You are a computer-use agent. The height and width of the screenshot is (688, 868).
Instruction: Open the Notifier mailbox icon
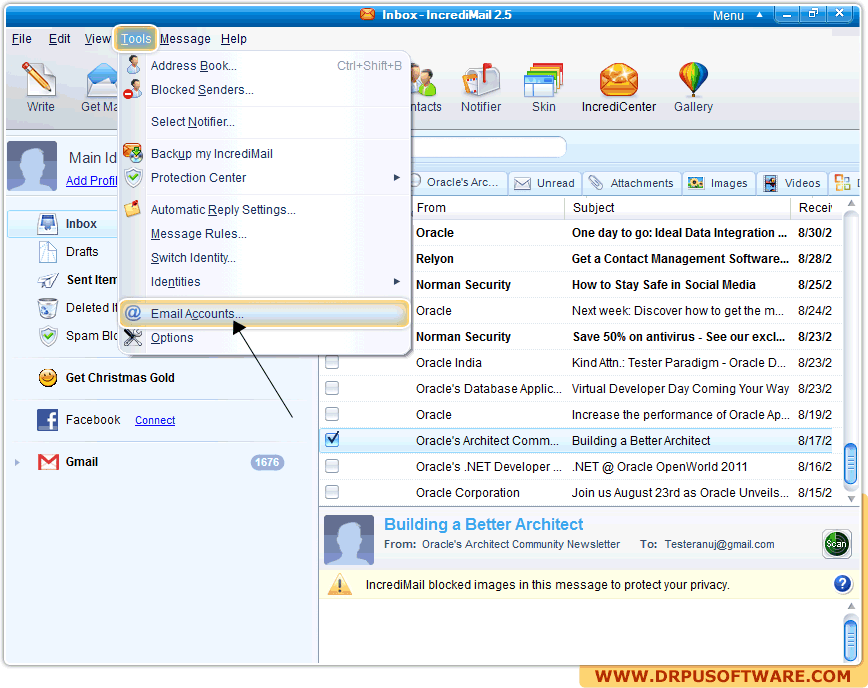point(480,80)
